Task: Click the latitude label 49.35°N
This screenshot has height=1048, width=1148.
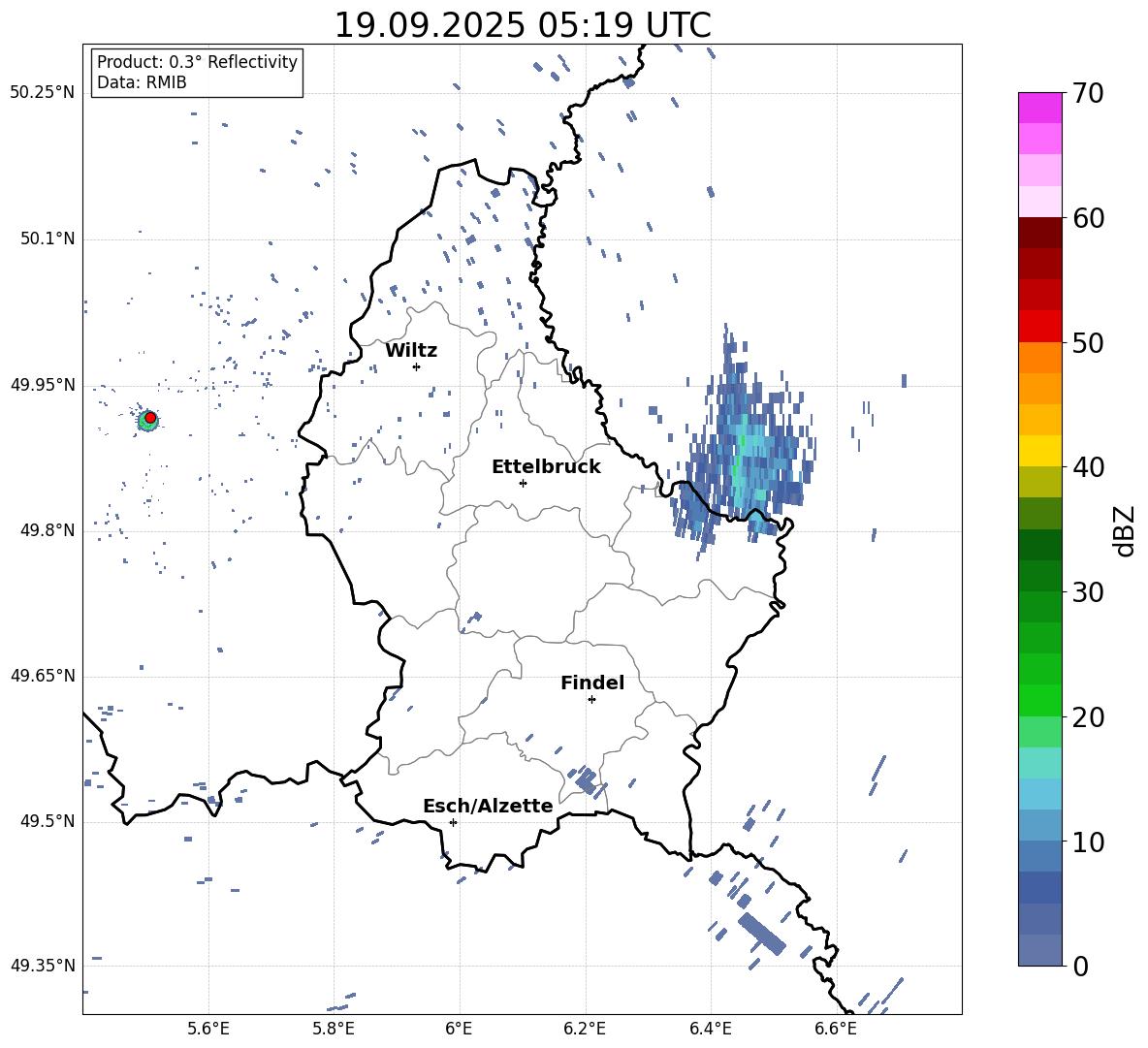Action: (x=43, y=966)
